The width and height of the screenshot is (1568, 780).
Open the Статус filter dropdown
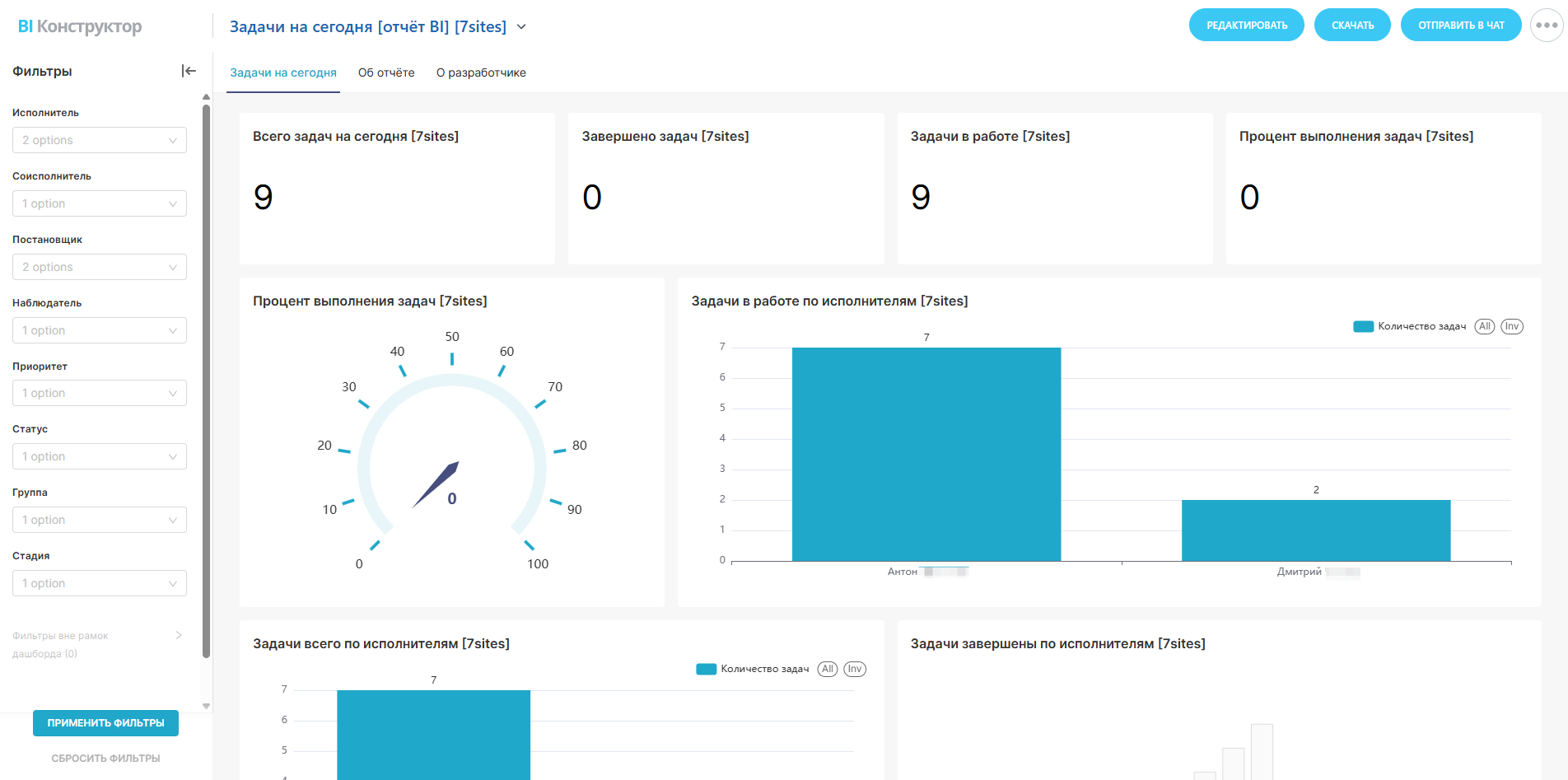pyautogui.click(x=100, y=456)
